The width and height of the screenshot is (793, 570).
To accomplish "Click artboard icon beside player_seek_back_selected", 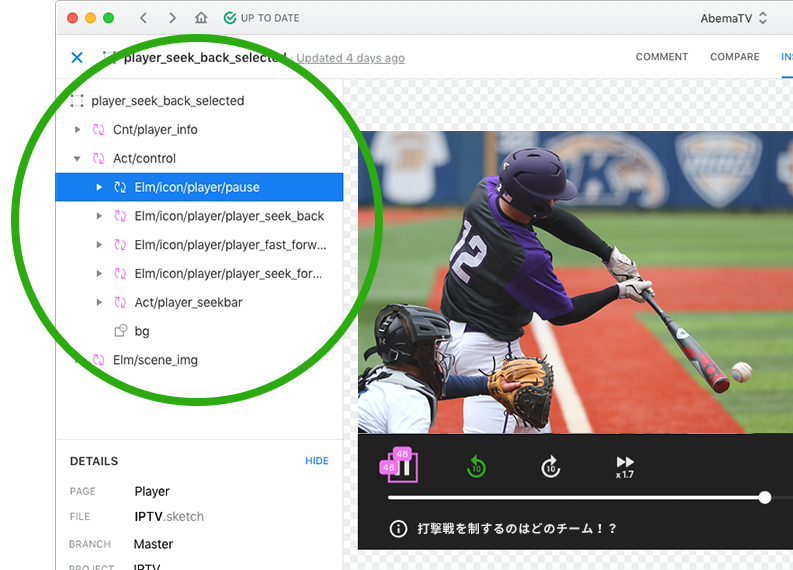I will pos(77,101).
